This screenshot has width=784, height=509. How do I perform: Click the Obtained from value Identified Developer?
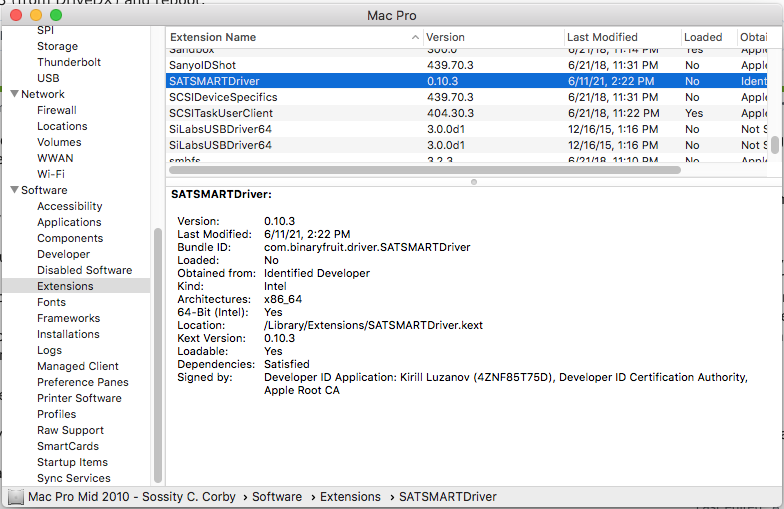tap(317, 273)
